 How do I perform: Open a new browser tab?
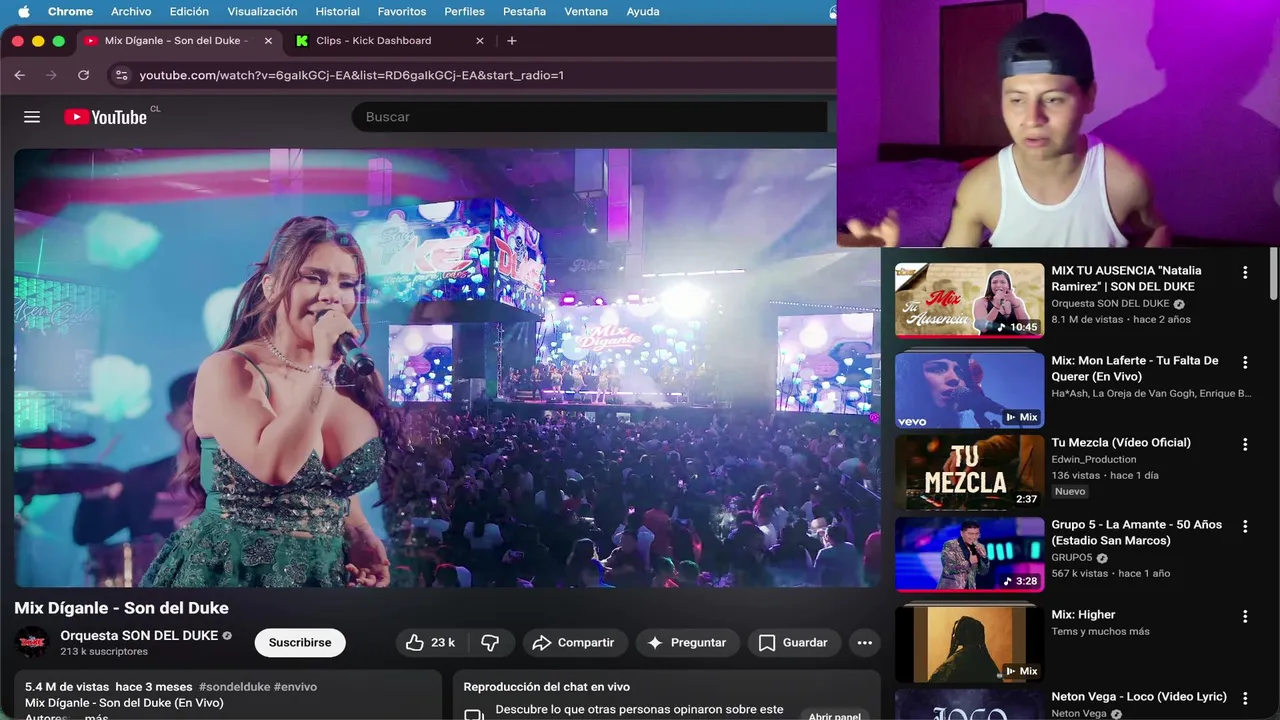[x=512, y=41]
